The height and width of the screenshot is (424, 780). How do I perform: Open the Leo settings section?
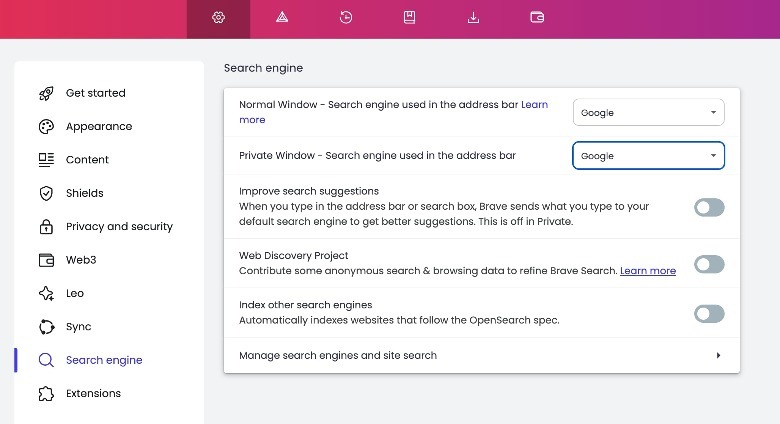click(75, 293)
